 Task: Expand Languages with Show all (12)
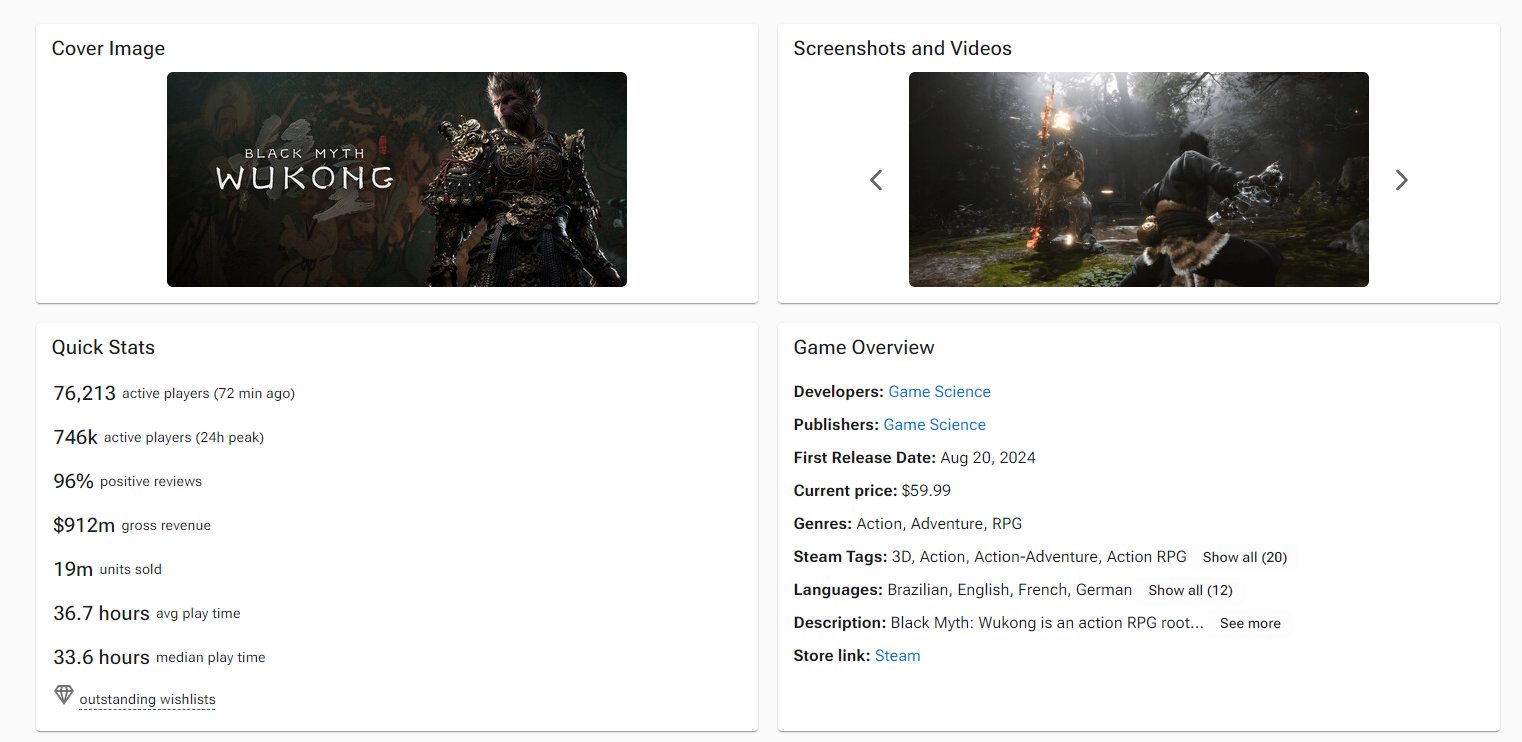1190,590
